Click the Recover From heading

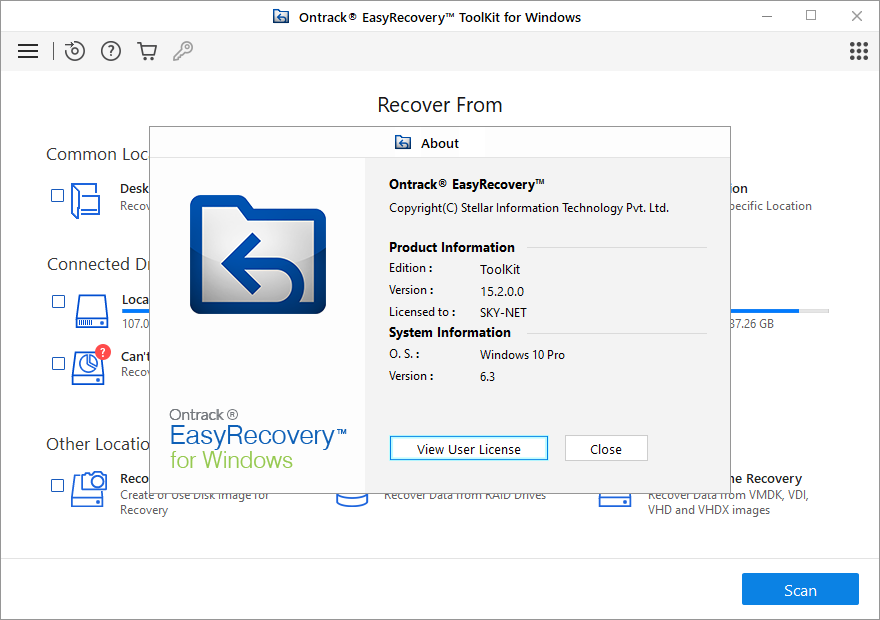440,105
